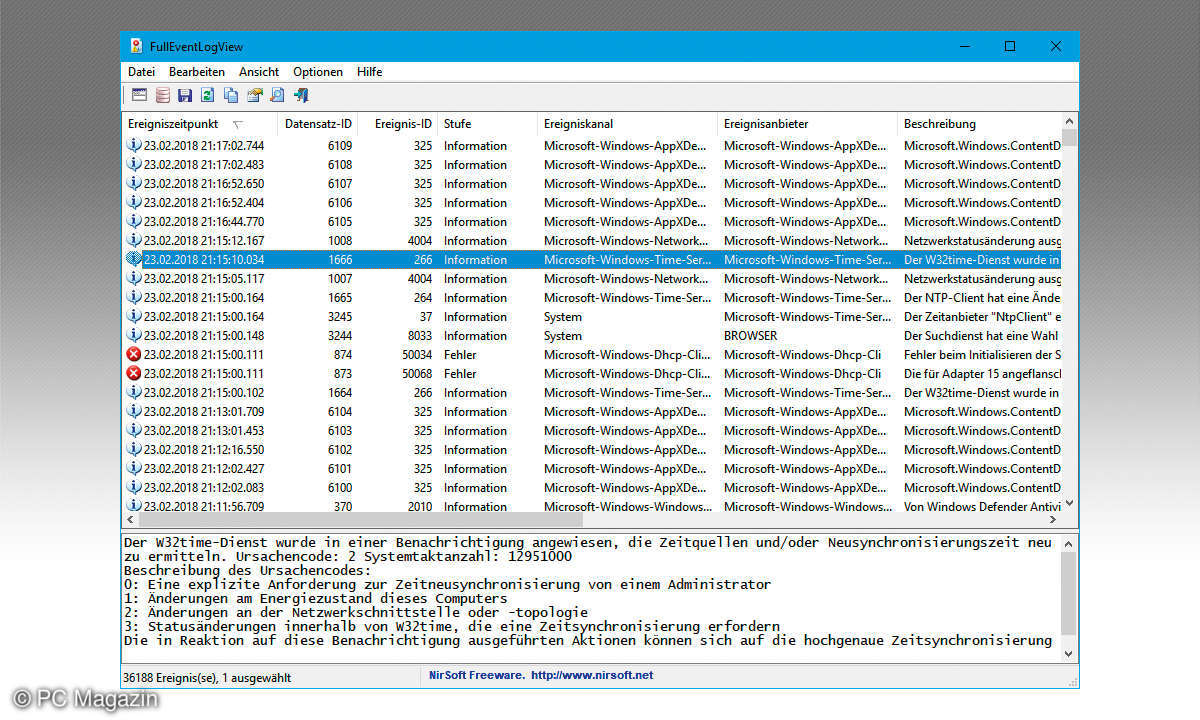
Task: Sort by Ereignis-ID column header
Action: (x=397, y=124)
